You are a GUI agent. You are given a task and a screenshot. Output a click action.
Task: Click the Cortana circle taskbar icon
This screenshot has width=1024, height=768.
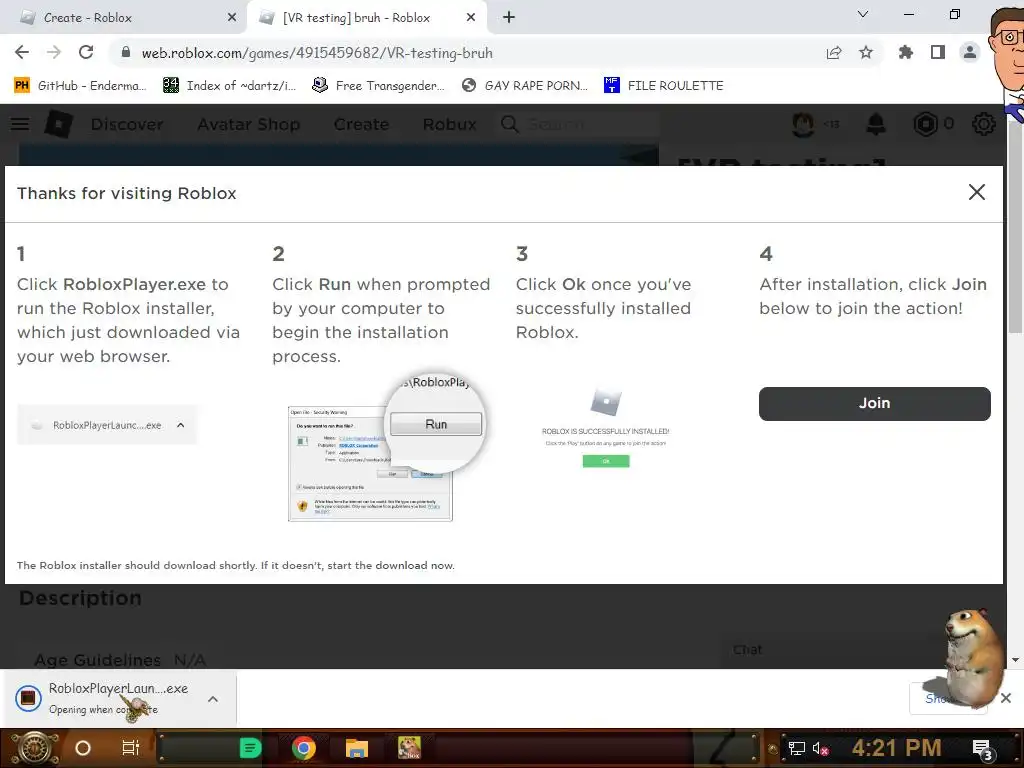[83, 748]
